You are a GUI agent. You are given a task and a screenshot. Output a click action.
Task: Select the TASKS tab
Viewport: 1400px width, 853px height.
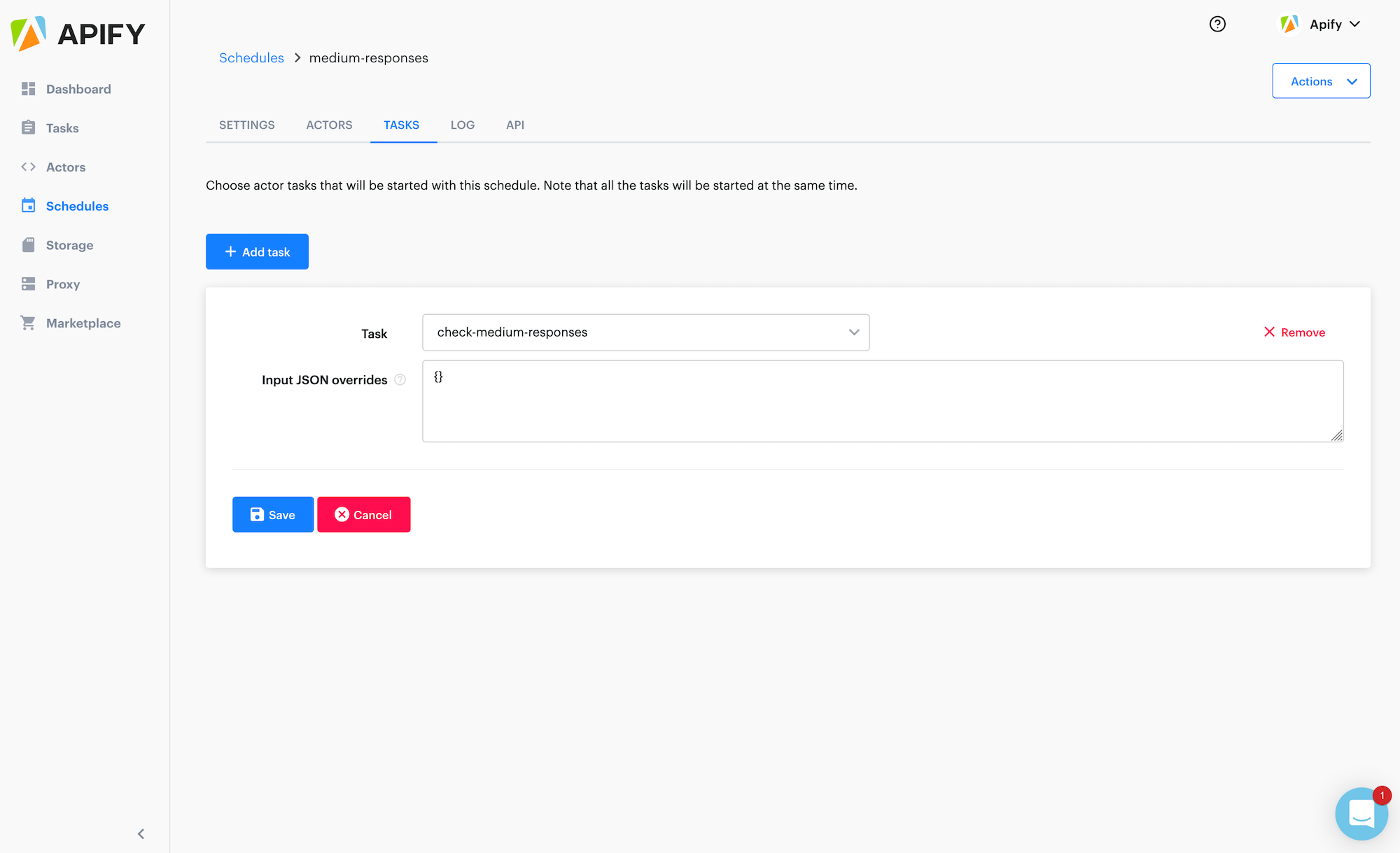pyautogui.click(x=401, y=125)
